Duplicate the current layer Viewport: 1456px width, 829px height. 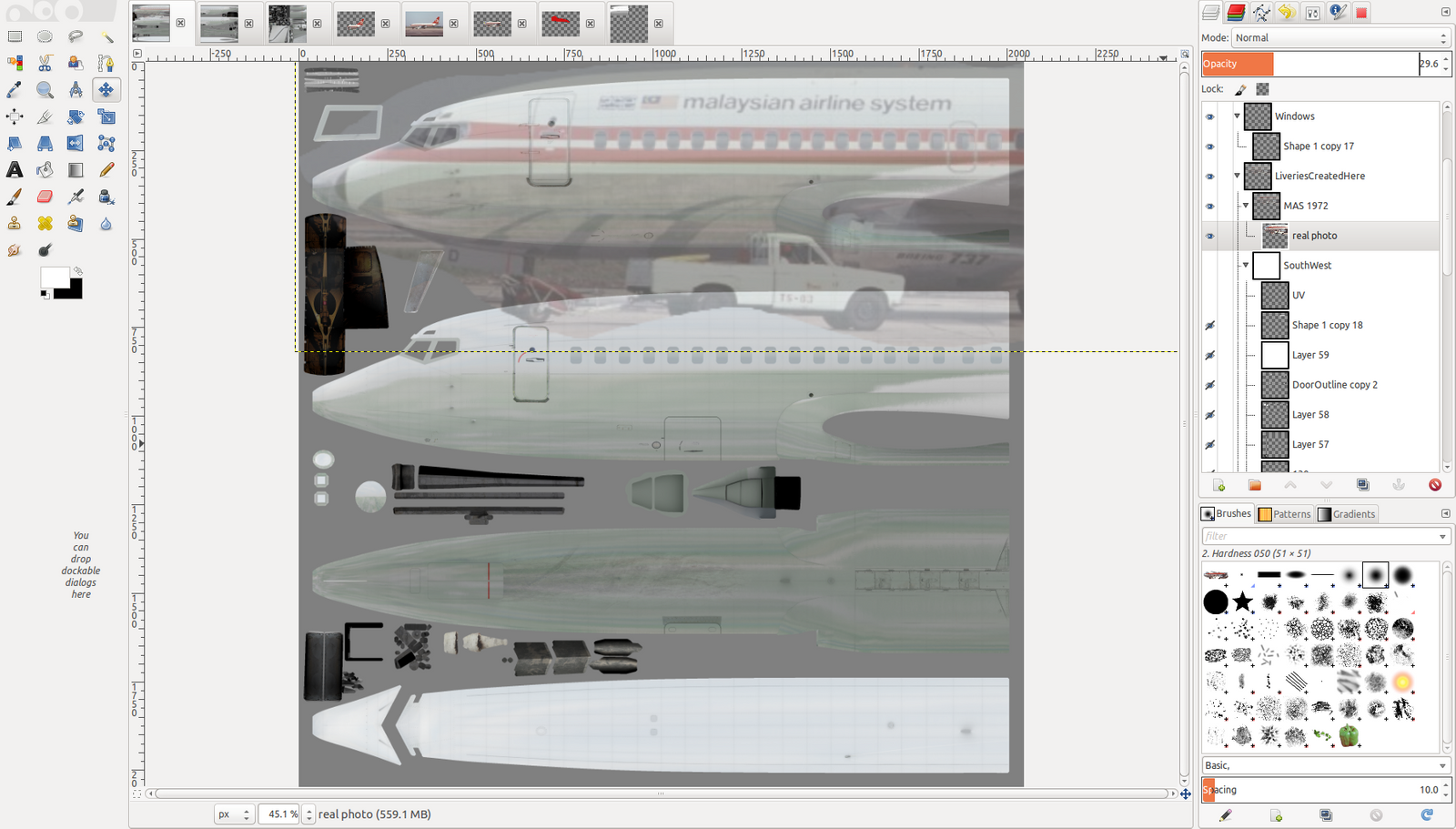(x=1362, y=485)
